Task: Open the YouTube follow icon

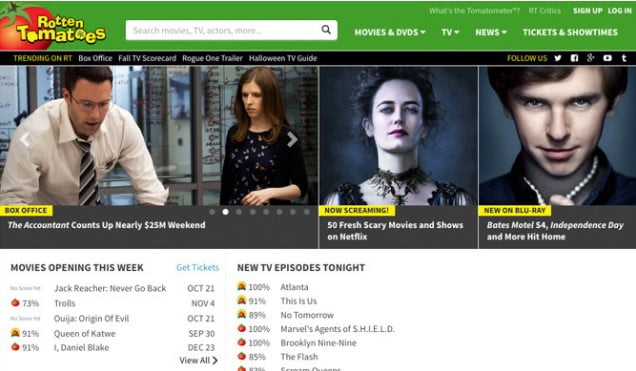Action: [607, 58]
